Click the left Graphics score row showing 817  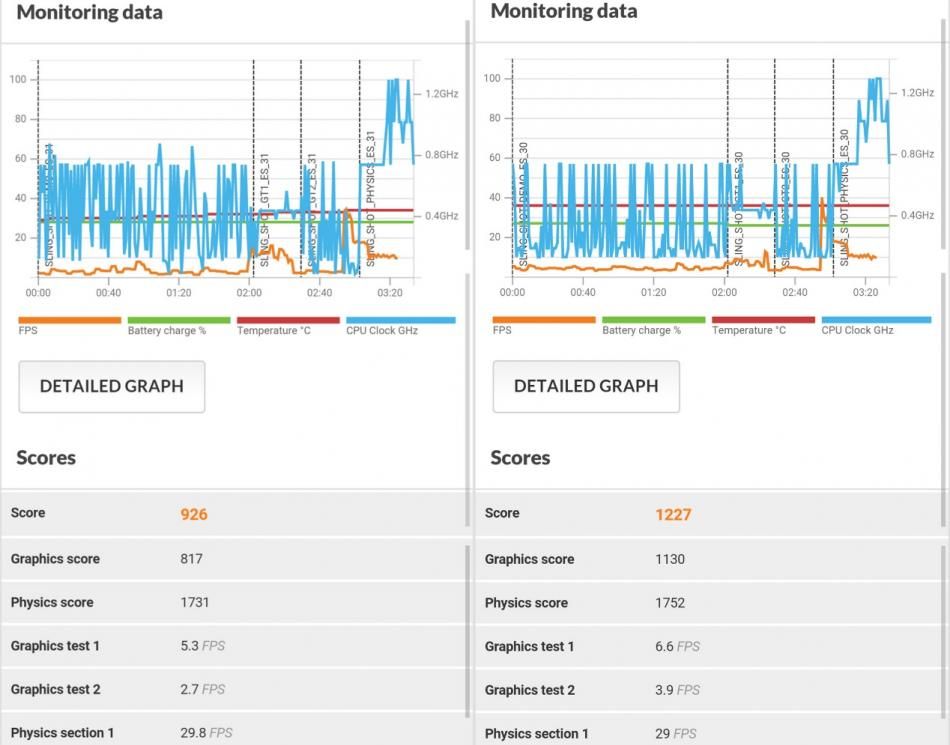233,559
